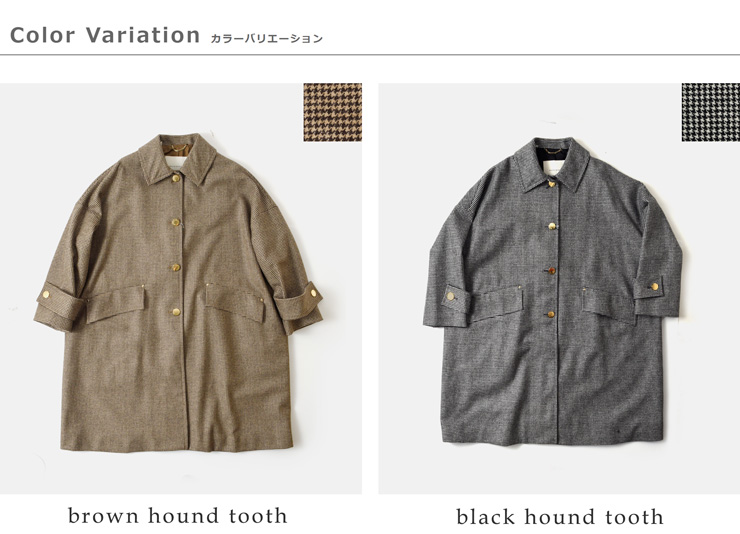Click the black coat's collar
Viewport: 740px width, 534px height.
pyautogui.click(x=553, y=165)
